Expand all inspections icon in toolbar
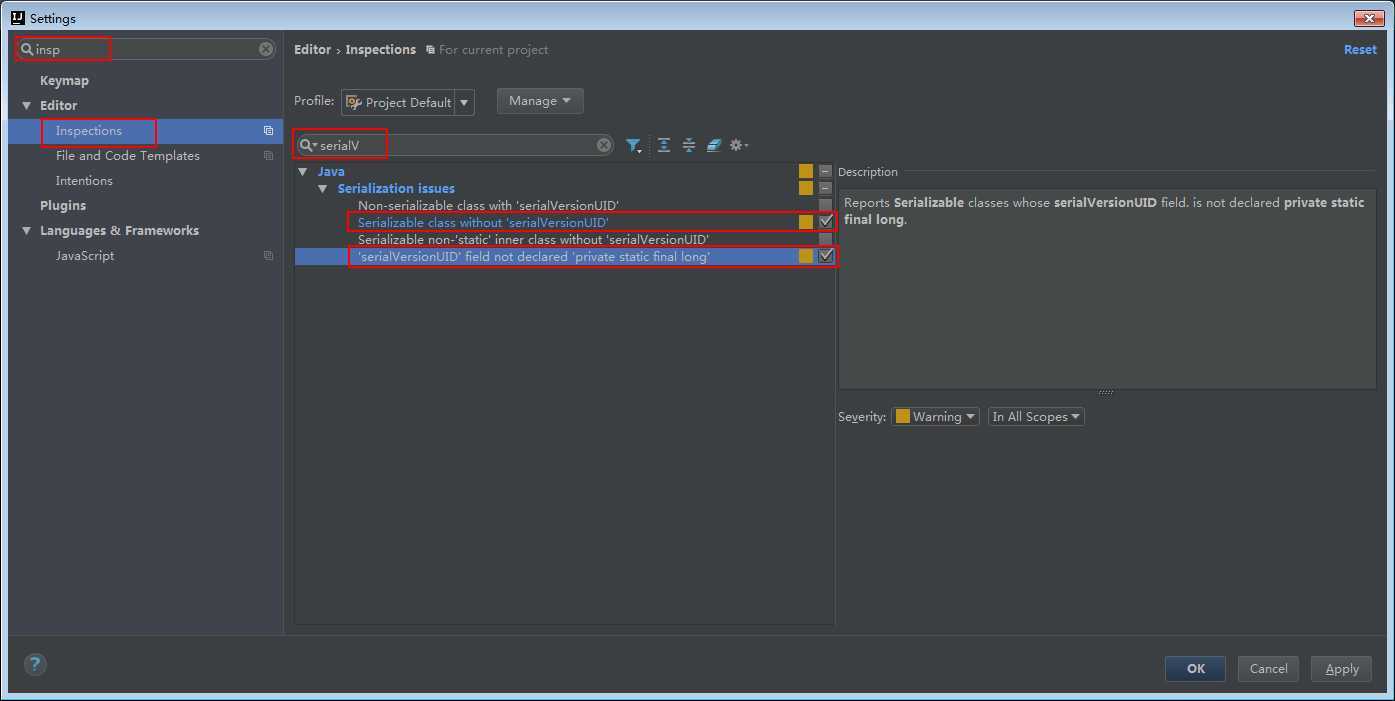 664,145
